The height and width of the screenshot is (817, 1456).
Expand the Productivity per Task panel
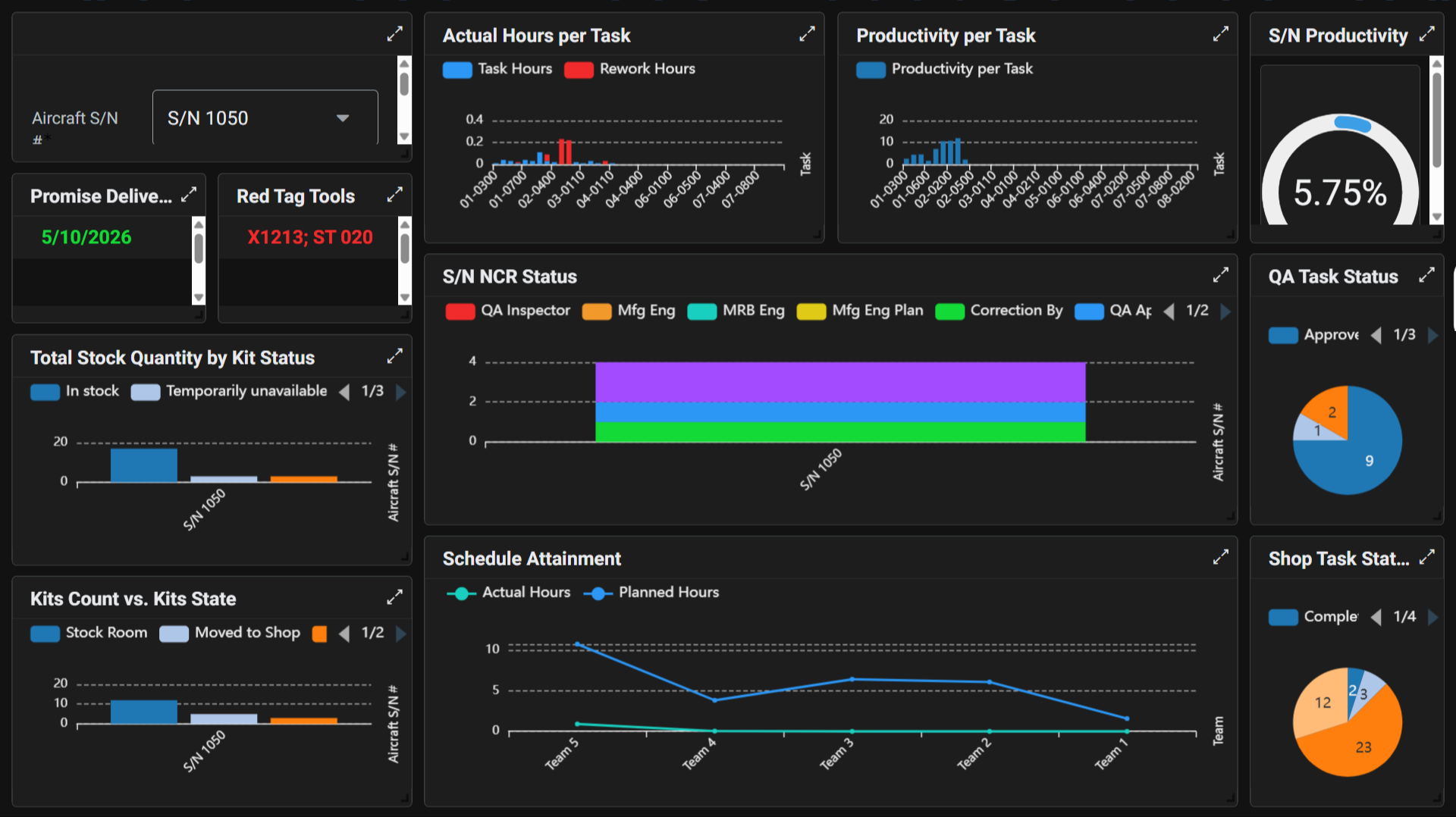(1220, 34)
